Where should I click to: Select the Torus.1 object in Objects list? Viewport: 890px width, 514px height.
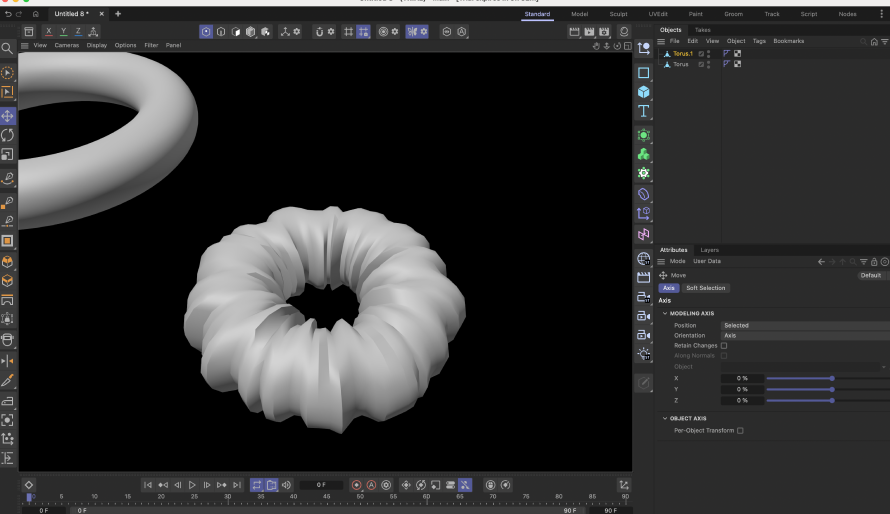tap(682, 53)
